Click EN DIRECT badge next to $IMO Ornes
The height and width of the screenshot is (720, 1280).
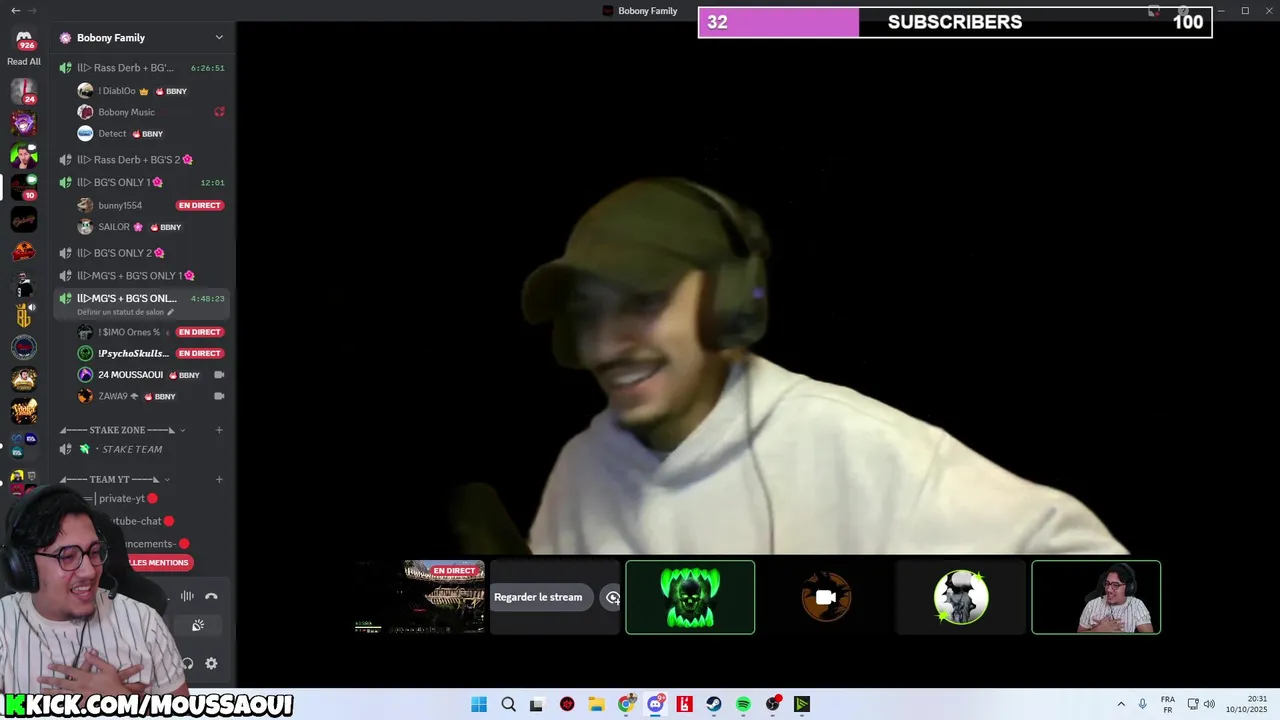(x=199, y=332)
